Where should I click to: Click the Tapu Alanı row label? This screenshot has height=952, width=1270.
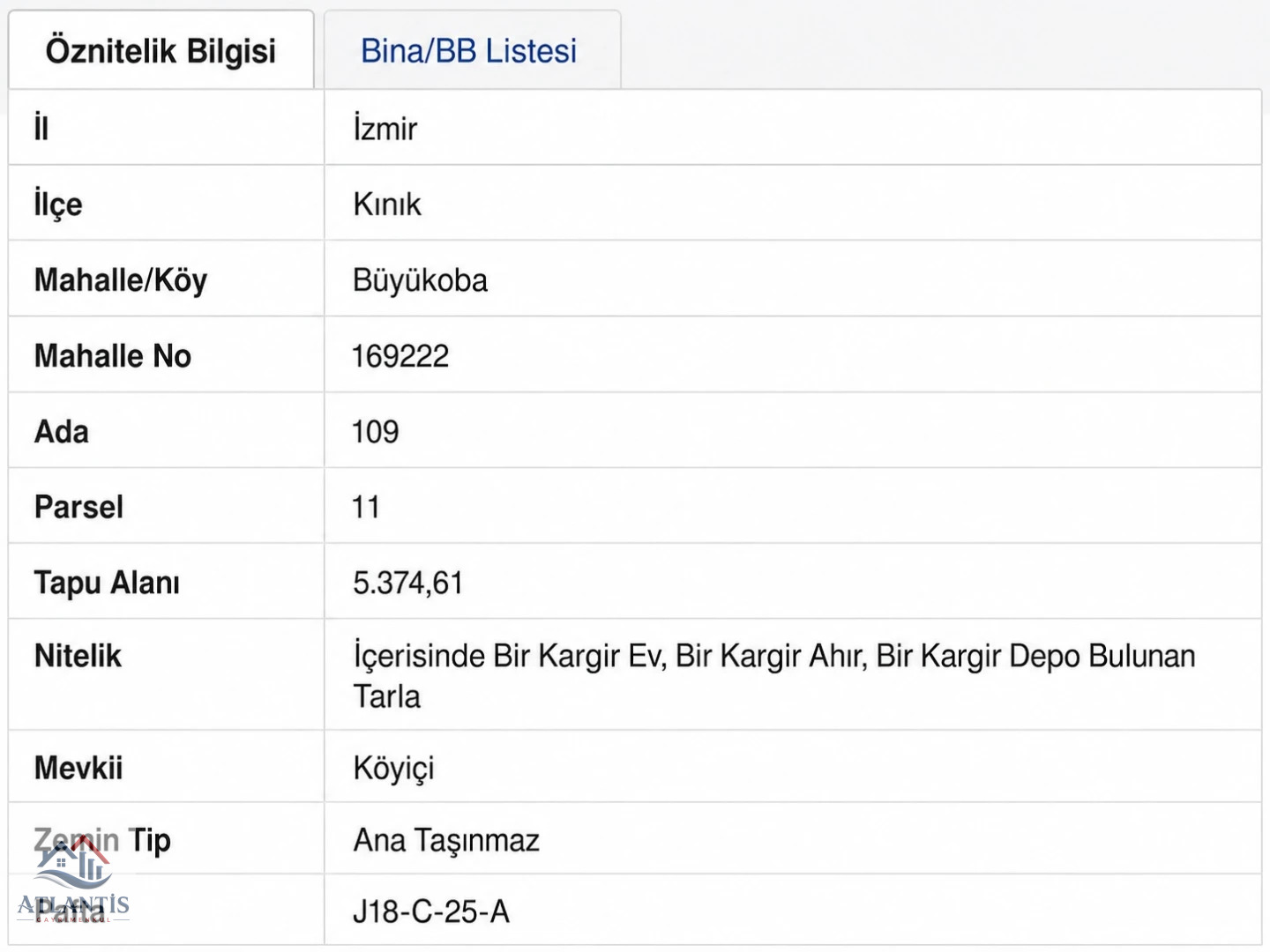click(x=107, y=584)
